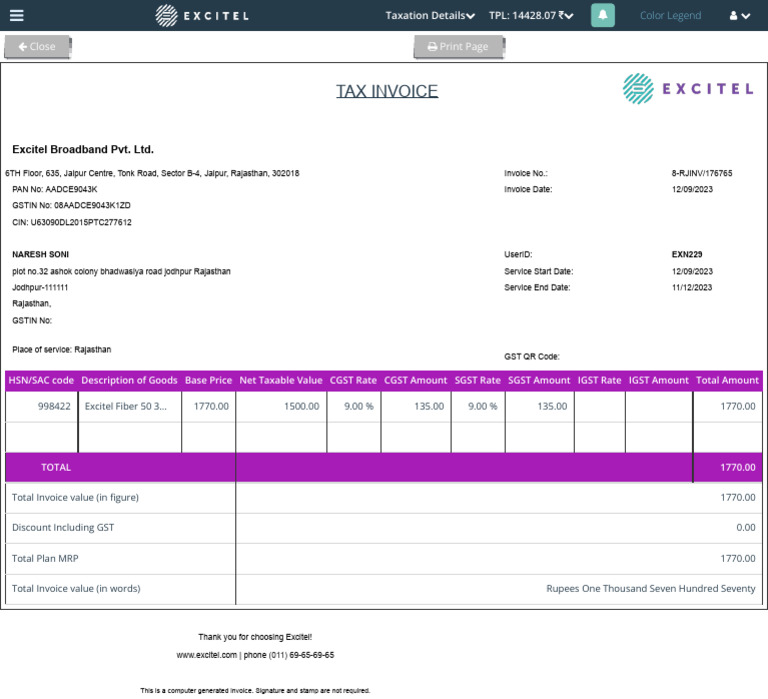Select the invoice number 8-RJINV/176765
The height and width of the screenshot is (699, 768).
point(701,173)
